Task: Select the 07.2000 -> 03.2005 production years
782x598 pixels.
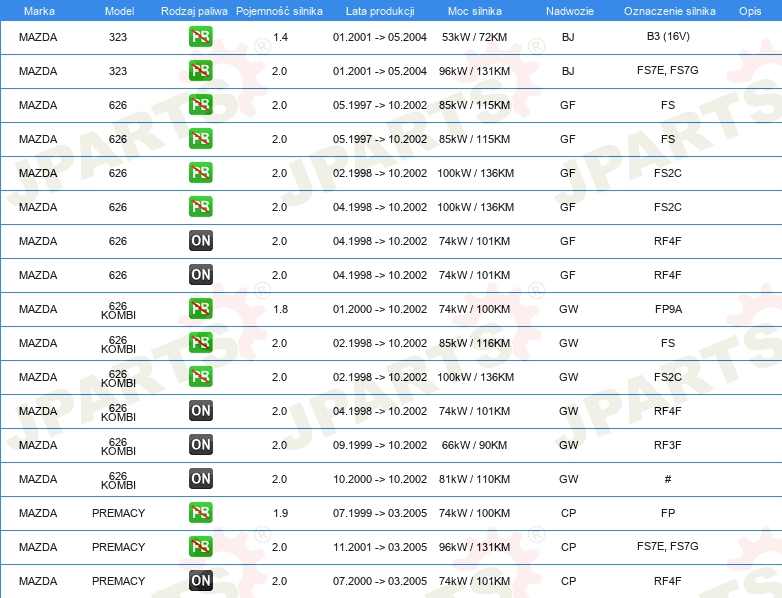Action: [380, 581]
